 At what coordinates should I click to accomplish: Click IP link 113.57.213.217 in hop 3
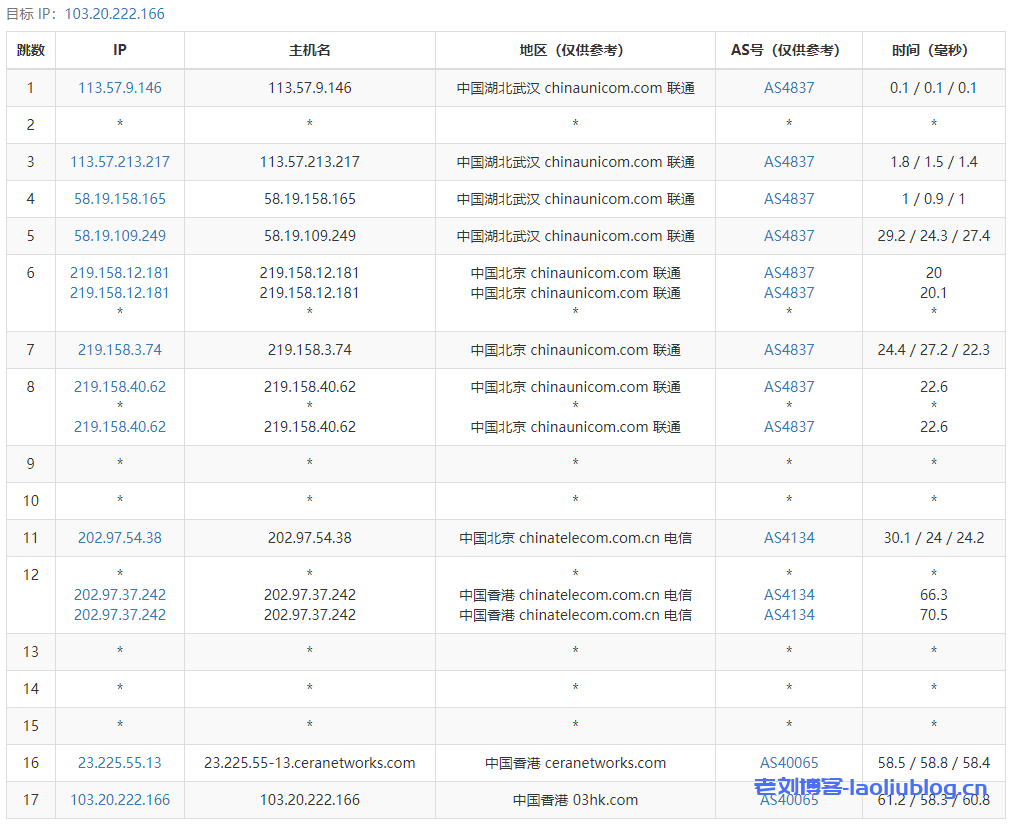click(120, 162)
